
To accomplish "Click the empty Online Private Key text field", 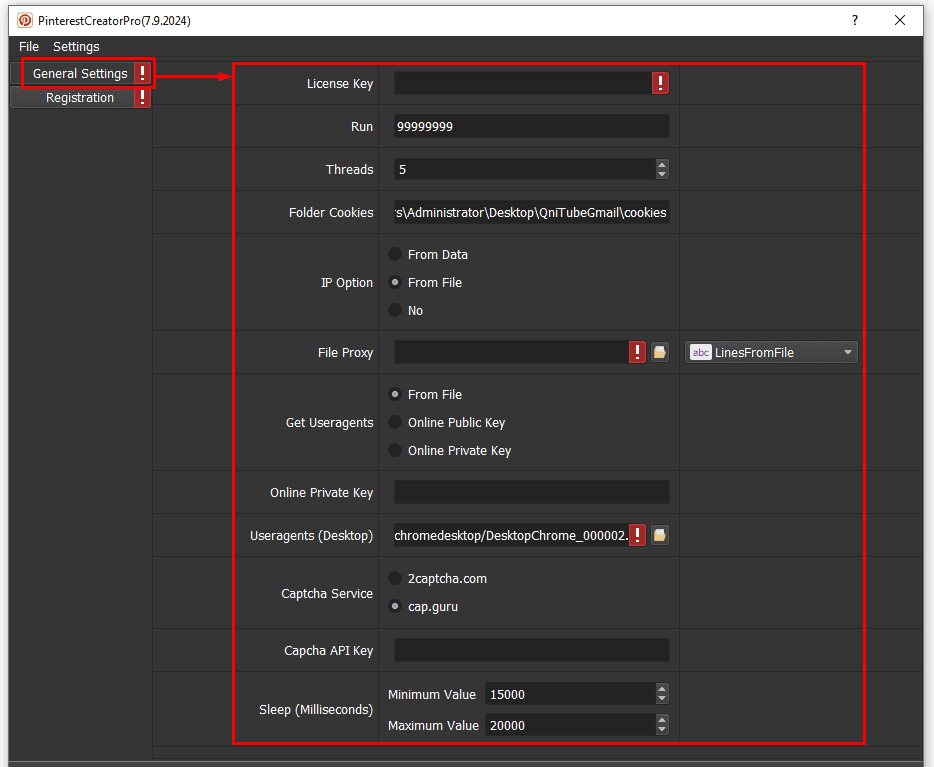I will tap(531, 492).
